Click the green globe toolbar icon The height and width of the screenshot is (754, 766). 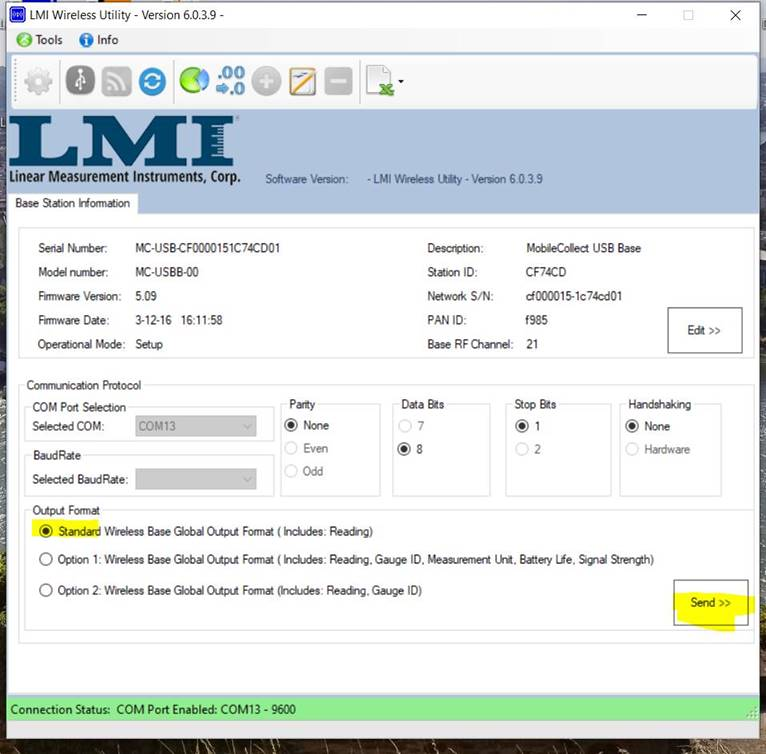tap(194, 81)
